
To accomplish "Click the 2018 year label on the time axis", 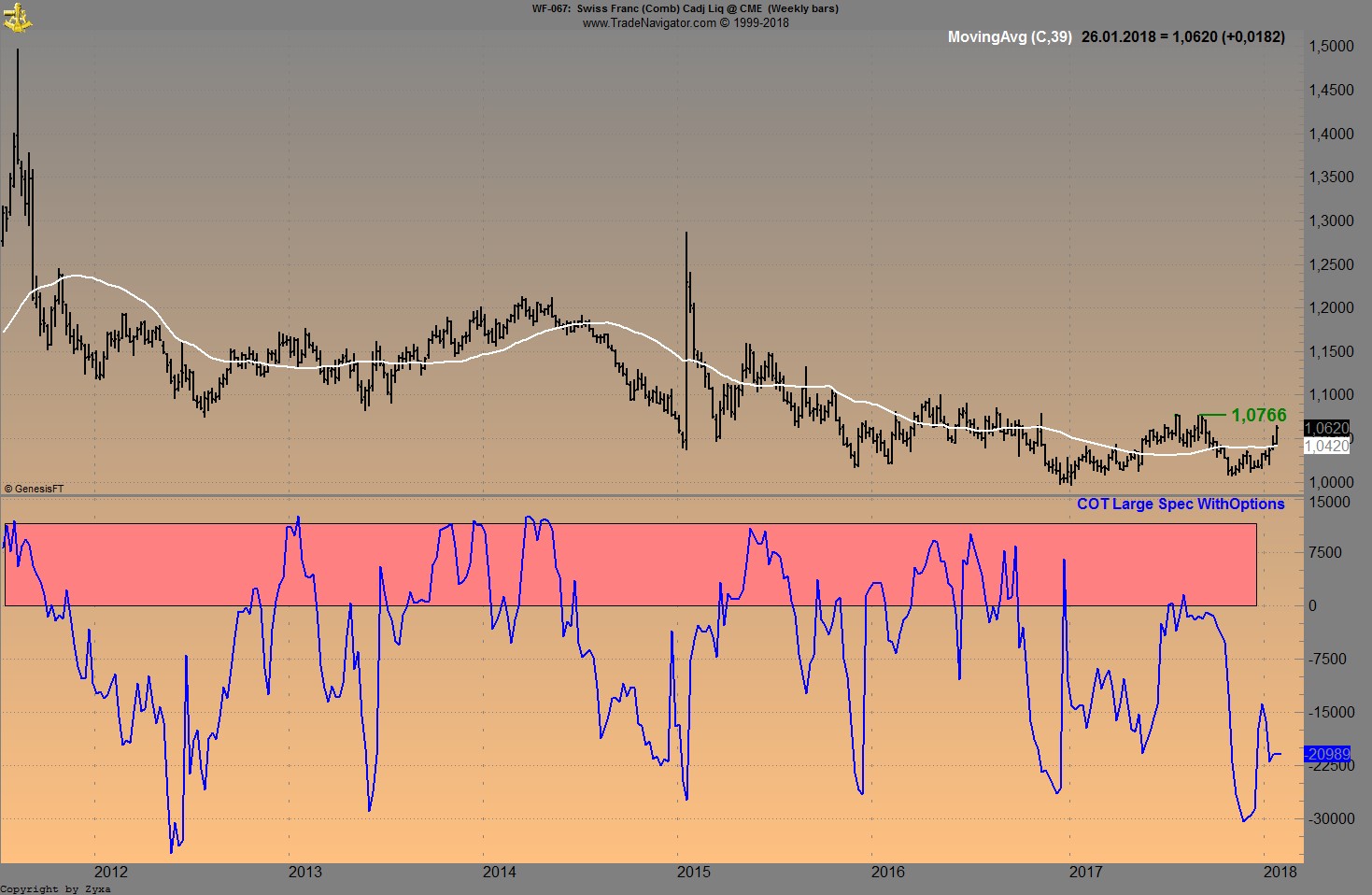I will (1280, 872).
